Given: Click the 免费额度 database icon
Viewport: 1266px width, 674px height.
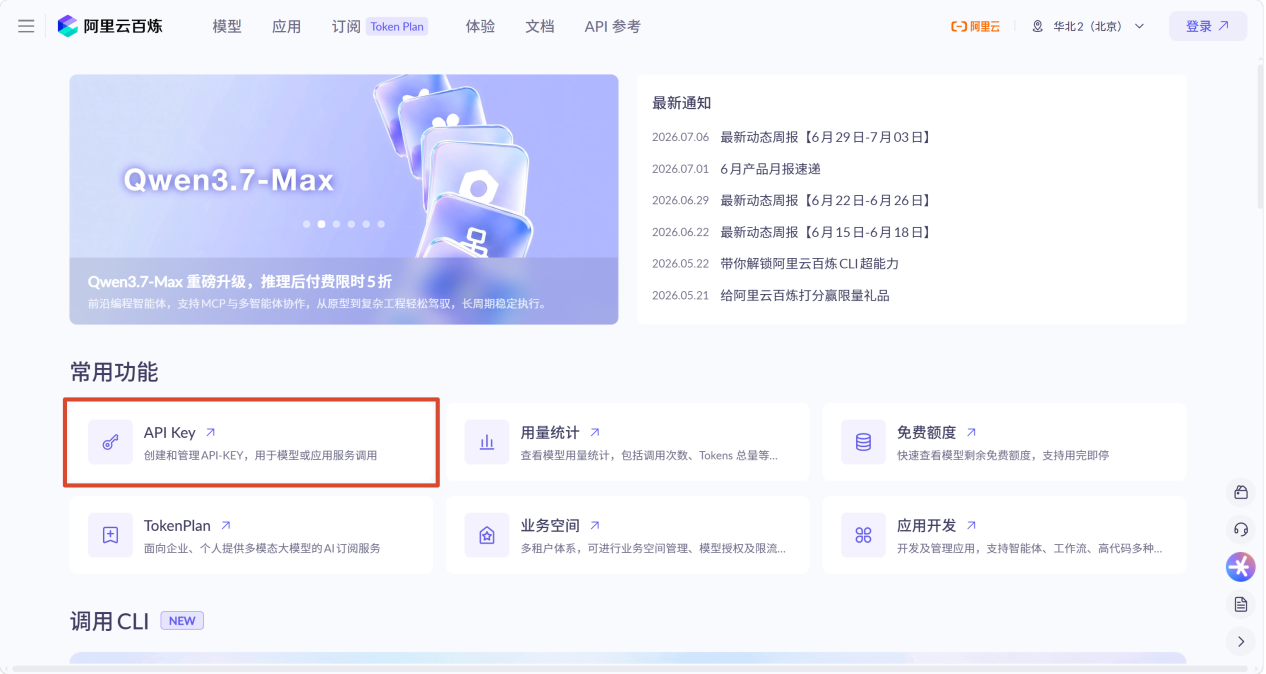Looking at the screenshot, I should [x=863, y=442].
